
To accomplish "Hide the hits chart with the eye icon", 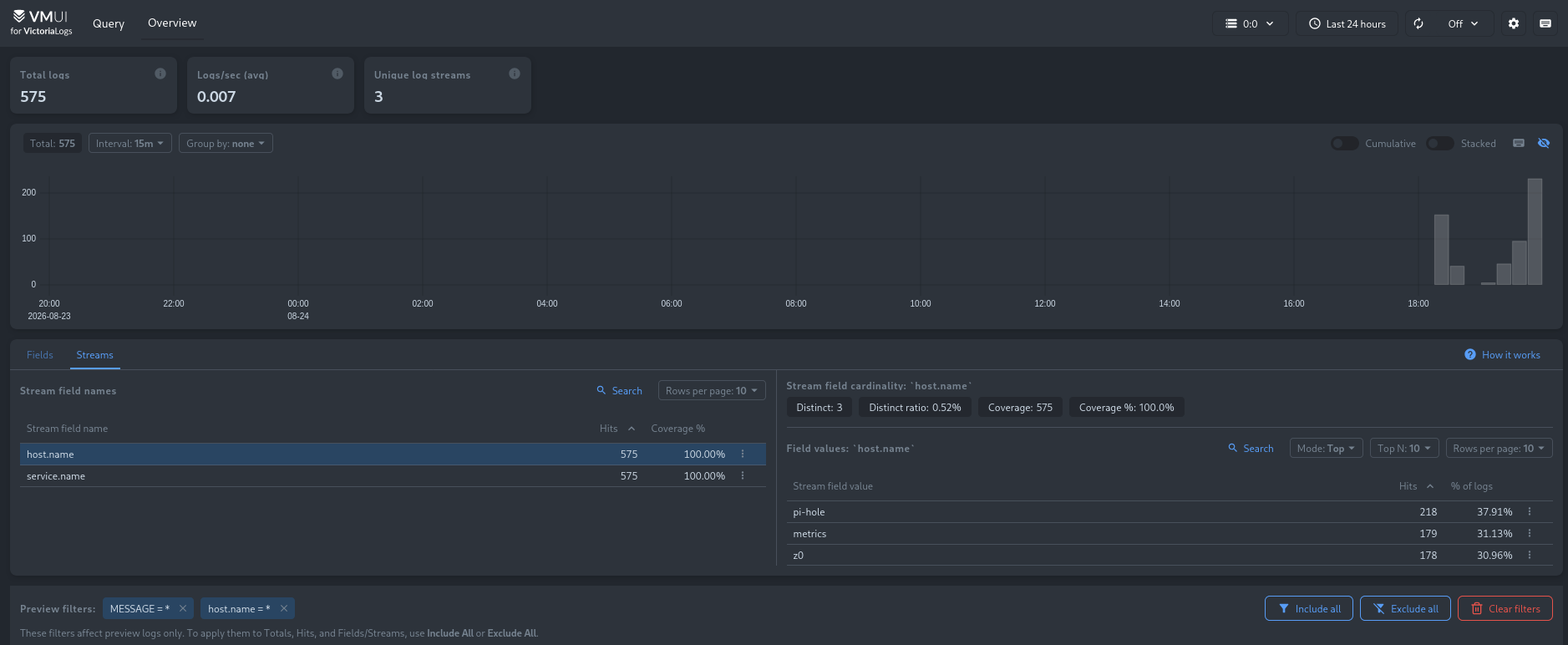I will tap(1544, 143).
